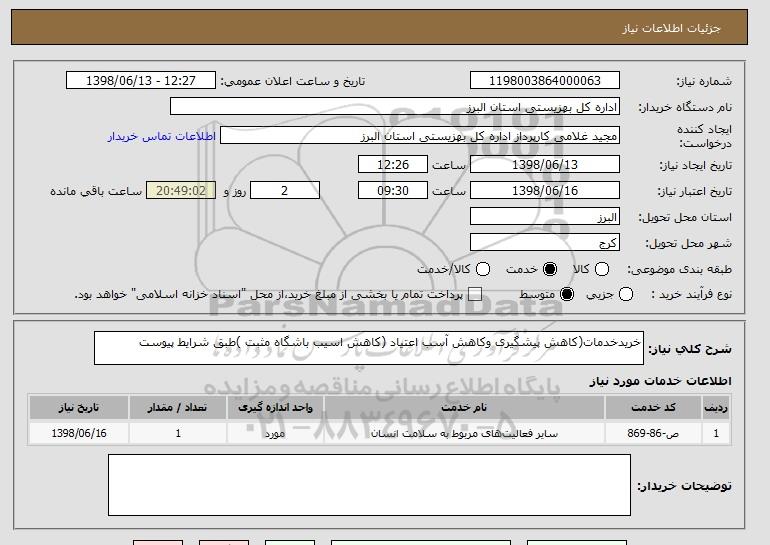Click the سایر فعالیت‌های مربوط به سلامت انسان cell
This screenshot has width=770, height=545.
(464, 434)
